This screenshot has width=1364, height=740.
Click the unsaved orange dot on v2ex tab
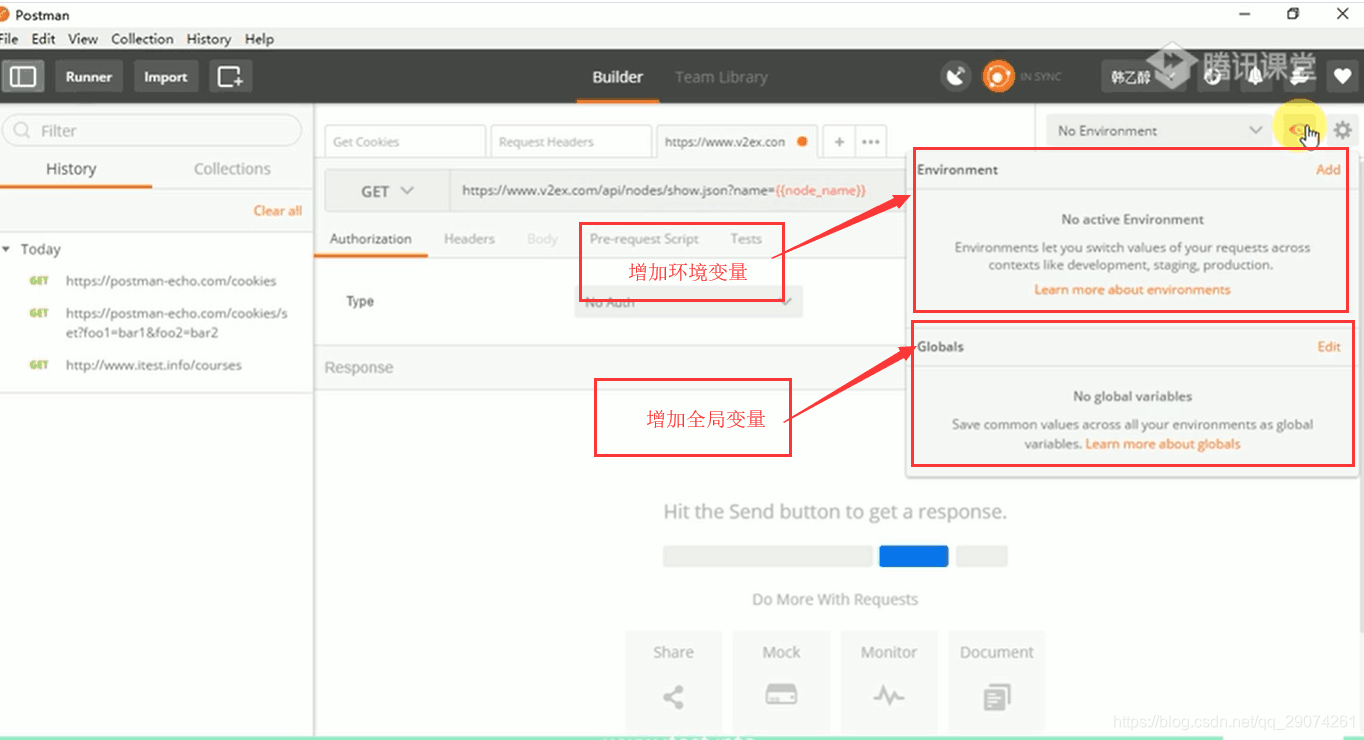802,142
